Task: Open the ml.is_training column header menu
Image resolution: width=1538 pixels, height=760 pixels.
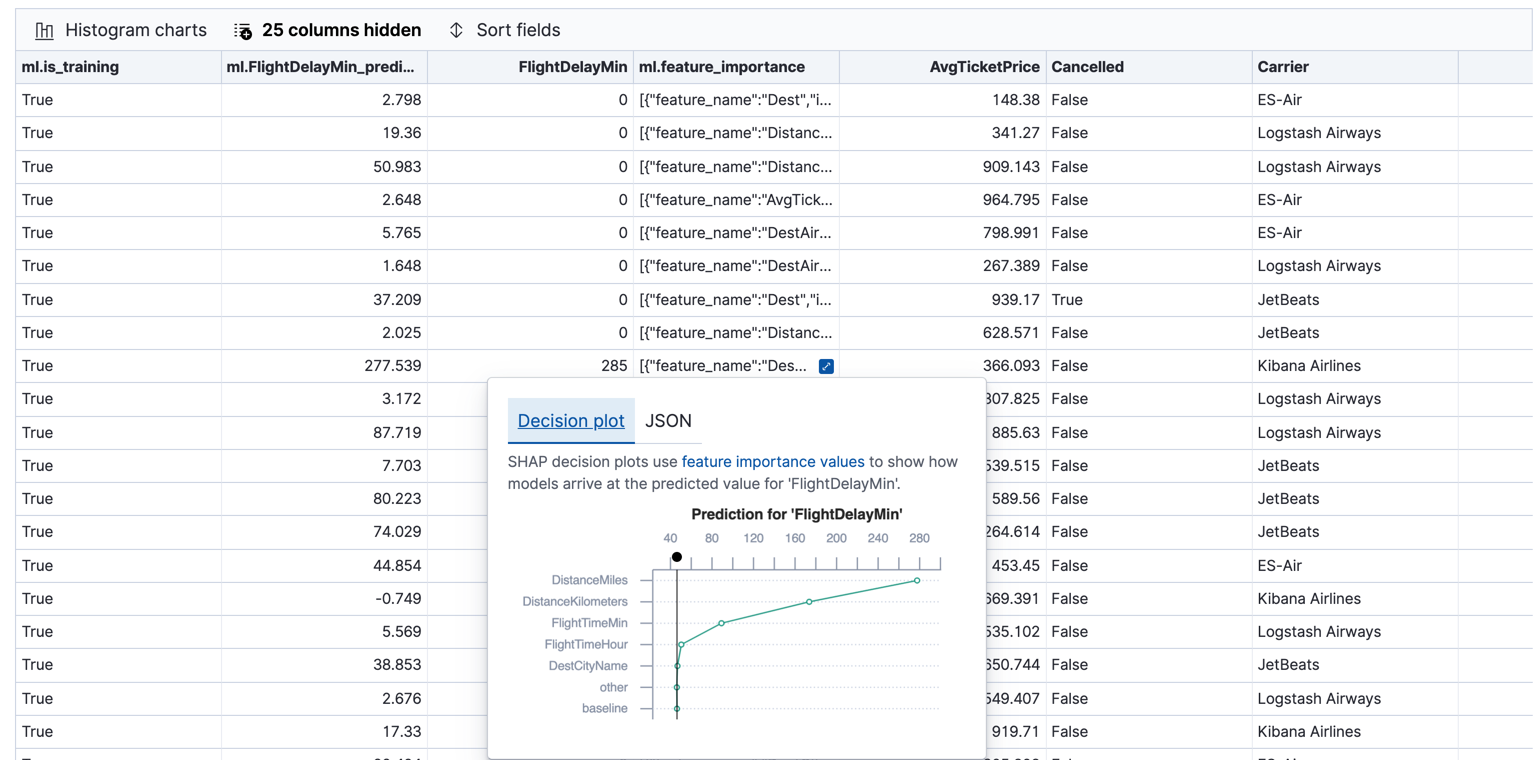Action: coord(67,66)
